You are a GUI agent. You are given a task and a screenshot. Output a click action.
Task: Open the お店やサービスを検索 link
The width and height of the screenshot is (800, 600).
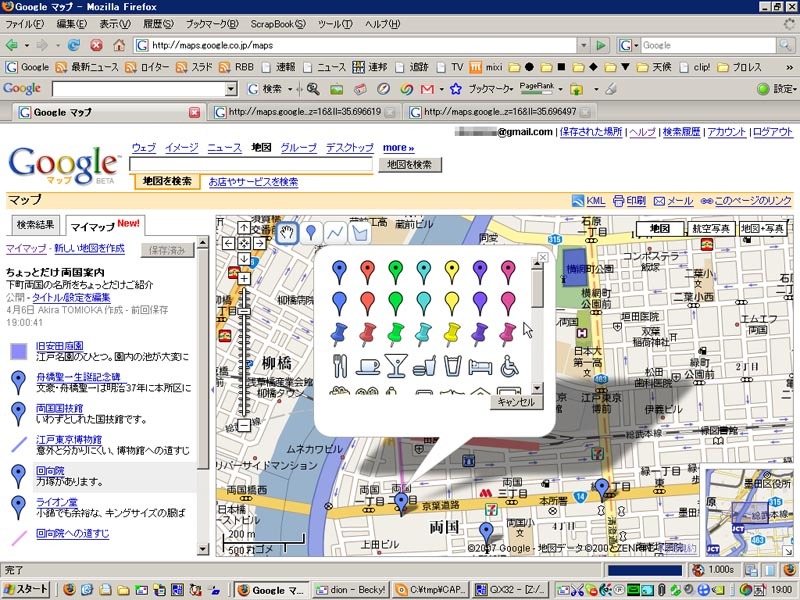pos(254,182)
